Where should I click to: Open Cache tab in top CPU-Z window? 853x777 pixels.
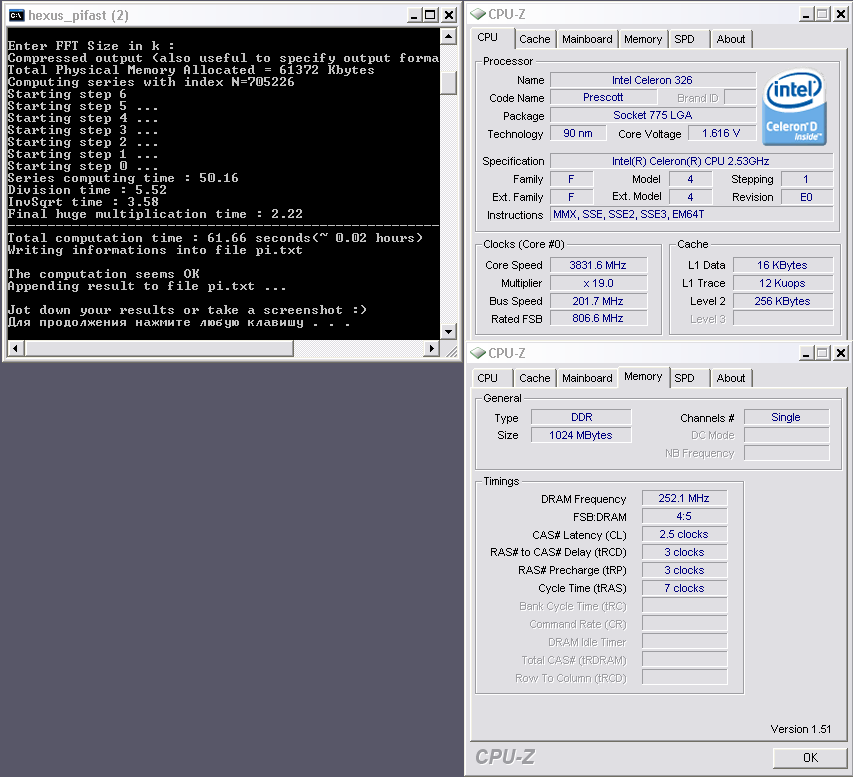[534, 39]
